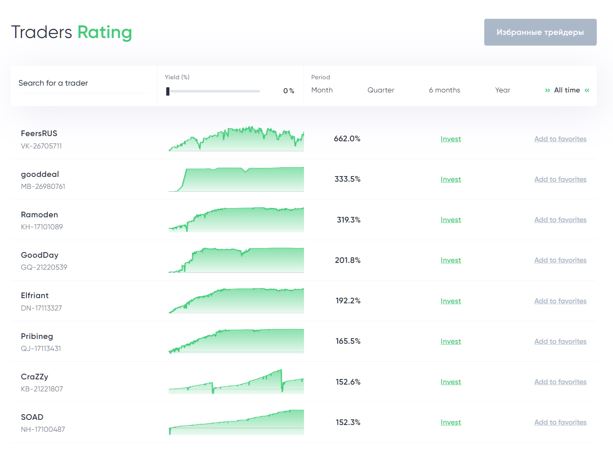613x452 pixels.
Task: Switch period to 6 months
Action: (445, 90)
